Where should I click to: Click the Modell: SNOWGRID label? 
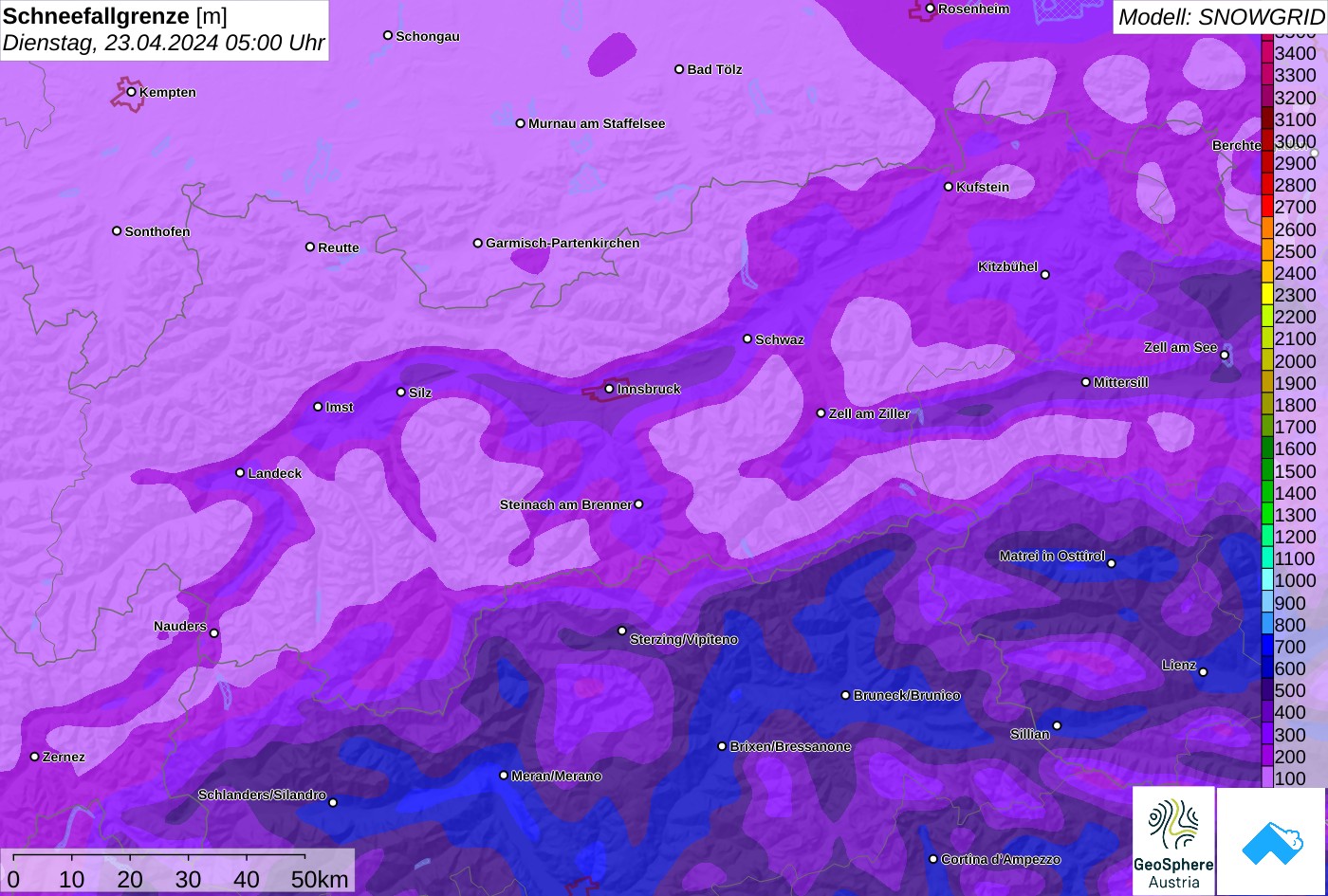coord(1221,17)
